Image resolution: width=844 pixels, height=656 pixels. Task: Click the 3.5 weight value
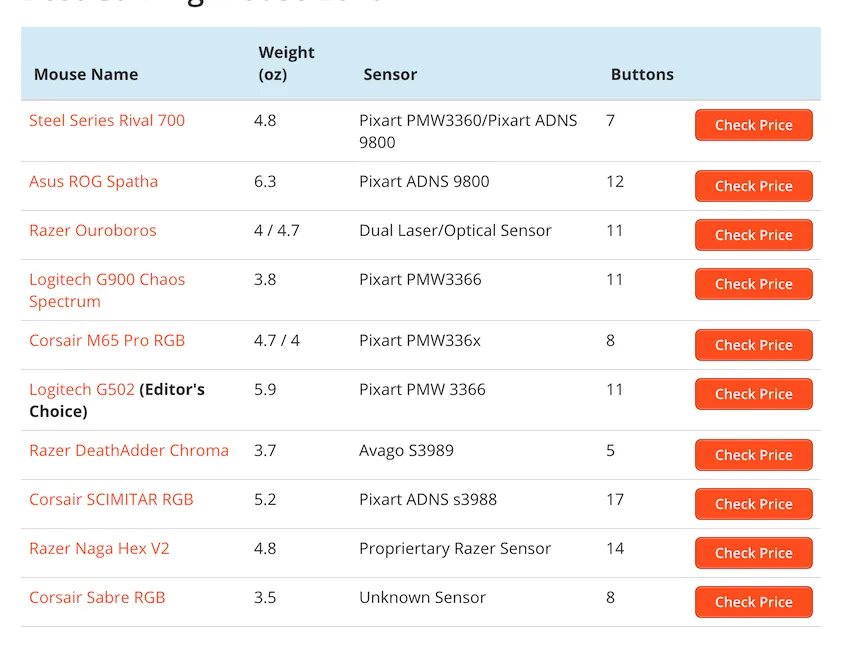(265, 597)
